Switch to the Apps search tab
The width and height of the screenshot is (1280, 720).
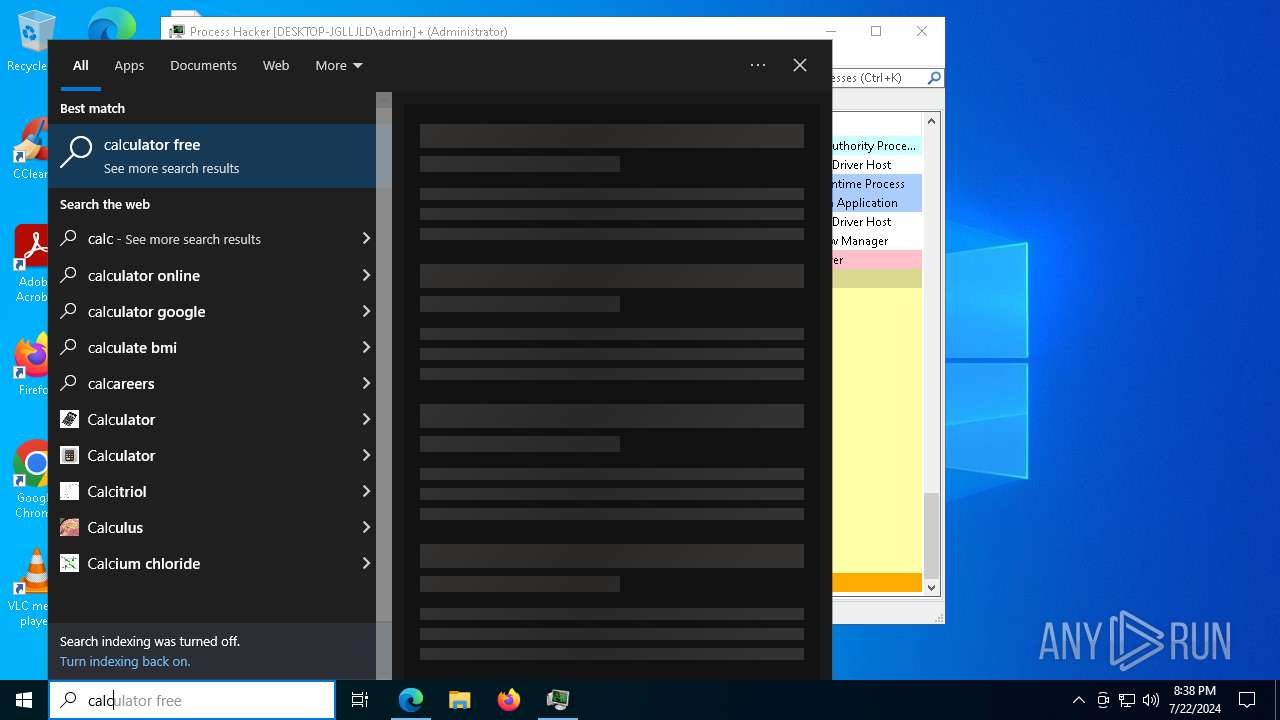pos(129,65)
